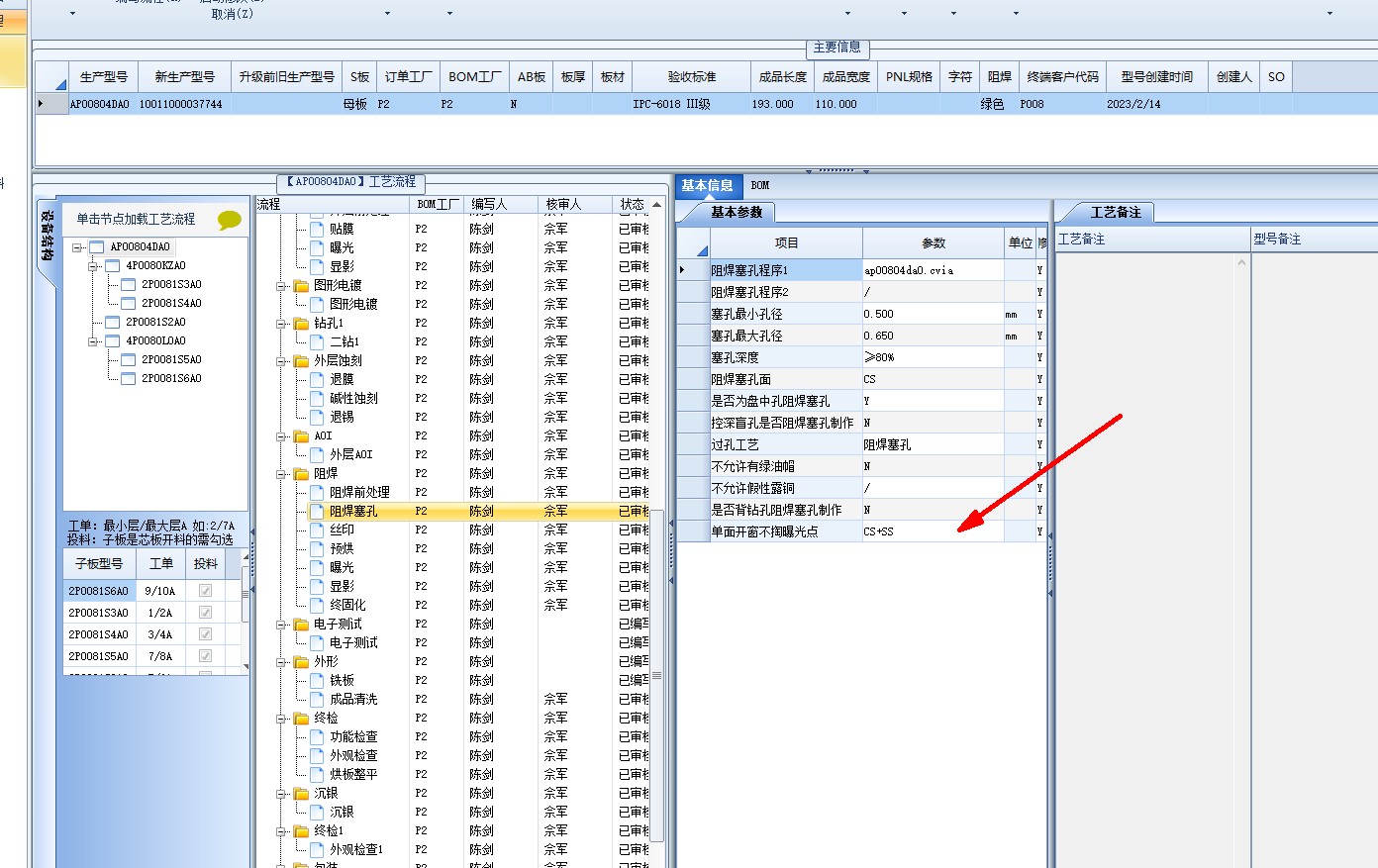Viewport: 1378px width, 868px height.
Task: Click the 终检 folder icon
Action: [301, 718]
